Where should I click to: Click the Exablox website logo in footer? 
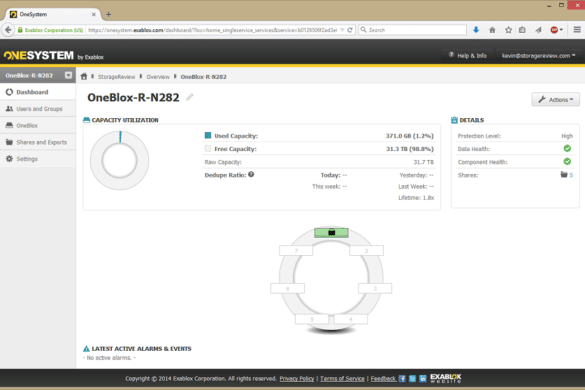(x=445, y=378)
